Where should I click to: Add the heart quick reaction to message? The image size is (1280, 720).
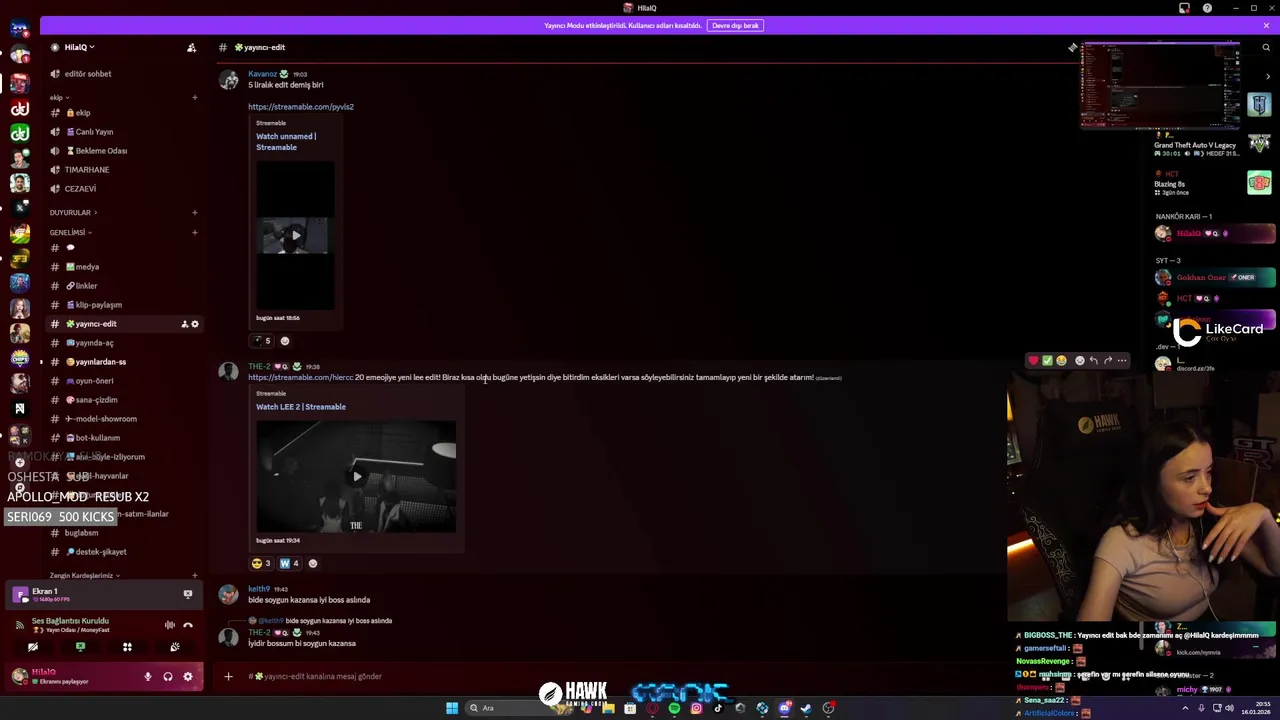(1033, 360)
